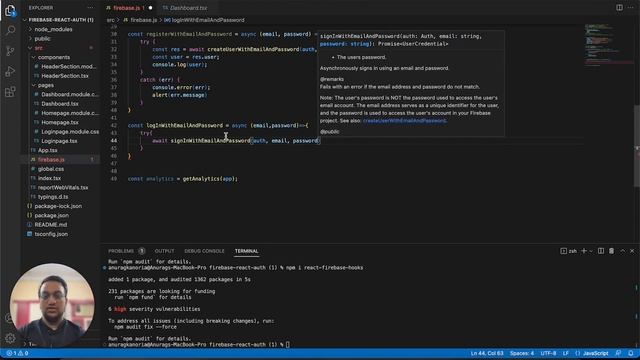Viewport: 640px width, 360px height.
Task: Show errors and warnings in status bar
Action: click(17, 353)
